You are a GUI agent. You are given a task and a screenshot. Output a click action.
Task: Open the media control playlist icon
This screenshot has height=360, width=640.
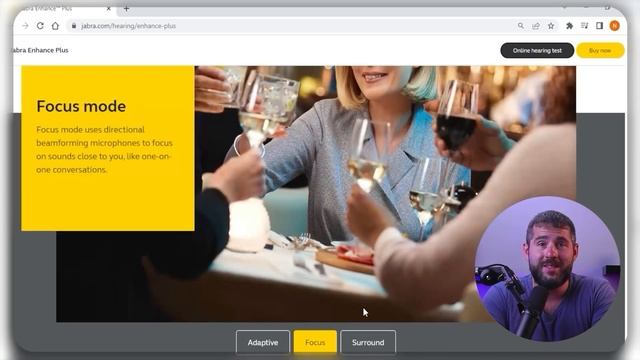tap(584, 26)
